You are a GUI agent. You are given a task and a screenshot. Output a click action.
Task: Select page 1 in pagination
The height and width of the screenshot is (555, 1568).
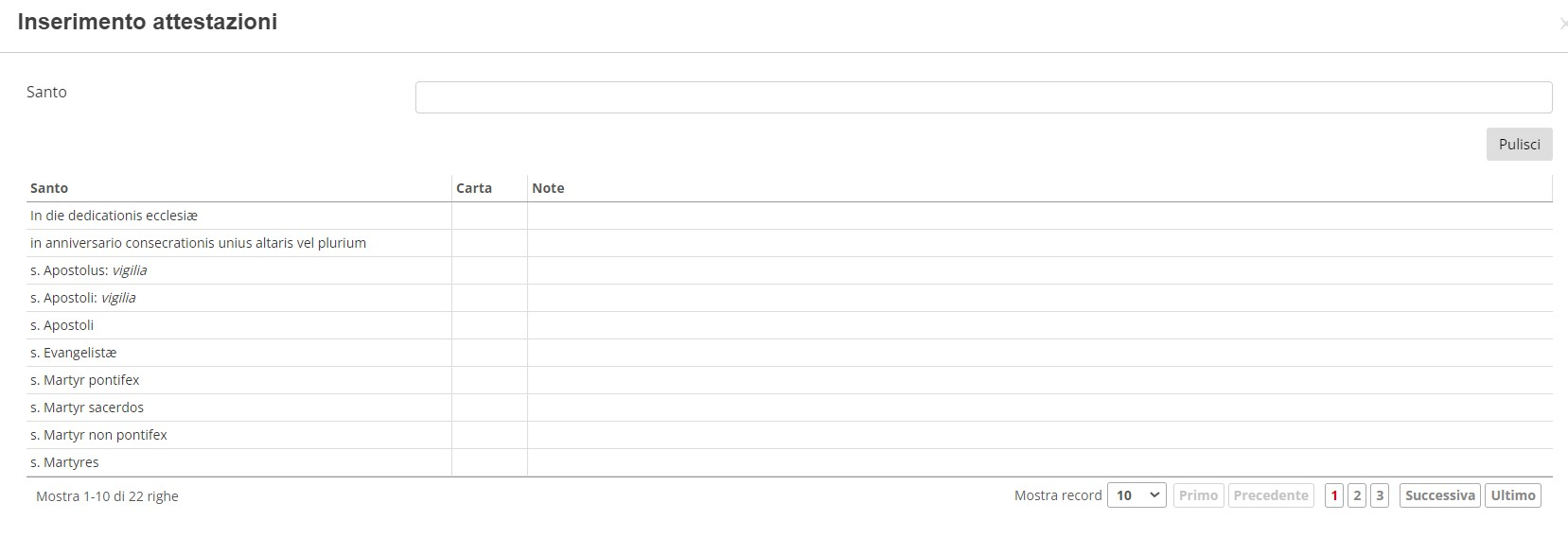(x=1334, y=495)
